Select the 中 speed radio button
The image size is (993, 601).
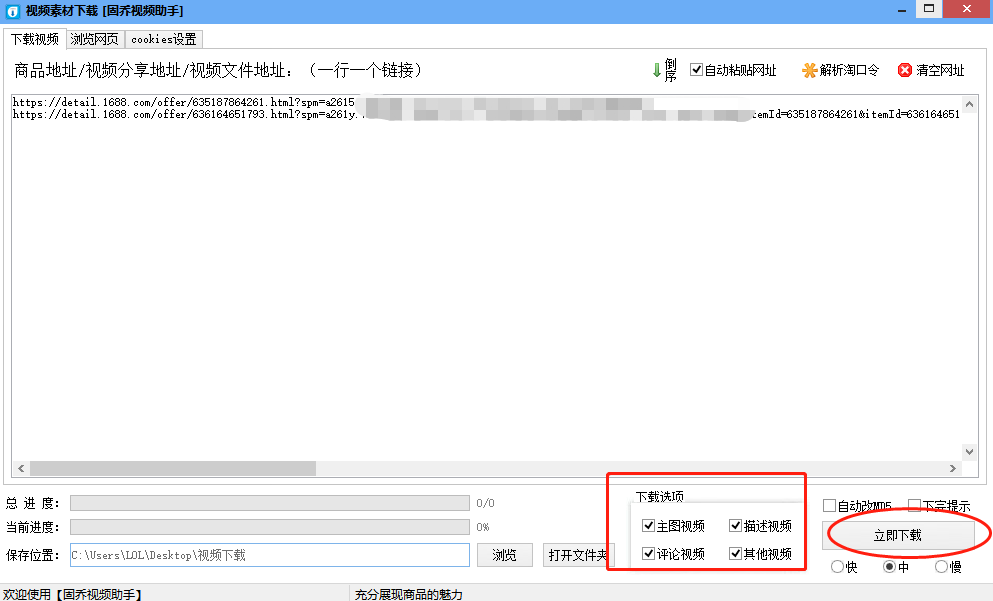coord(889,567)
